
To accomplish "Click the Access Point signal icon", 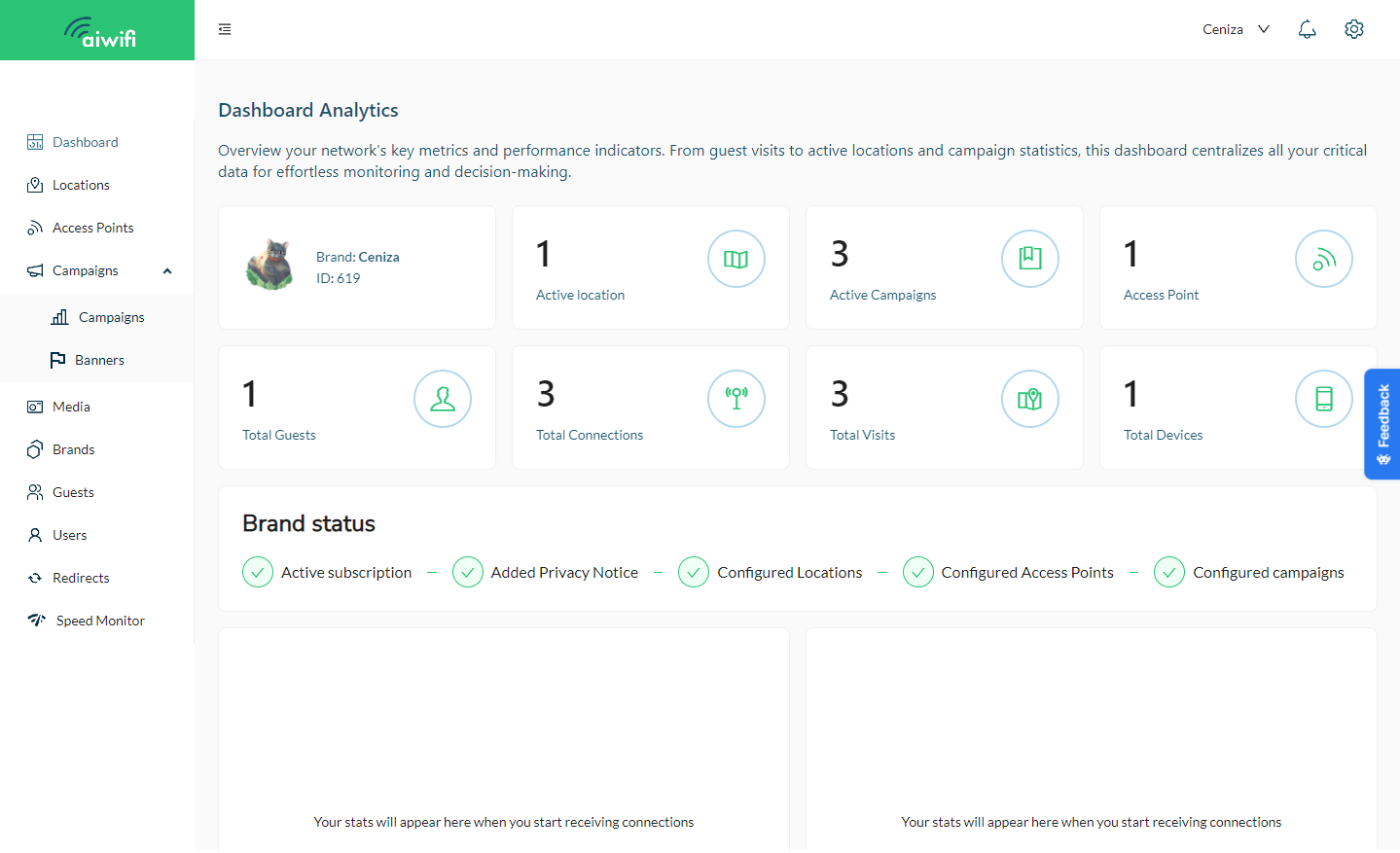I will pyautogui.click(x=1323, y=259).
